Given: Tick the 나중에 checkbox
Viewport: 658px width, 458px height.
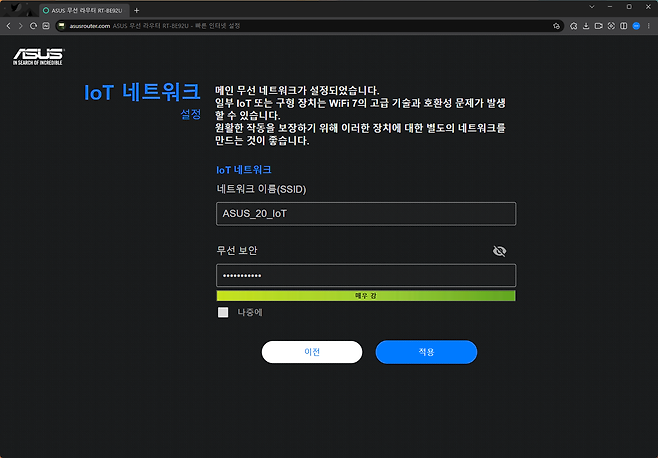Looking at the screenshot, I should point(223,312).
